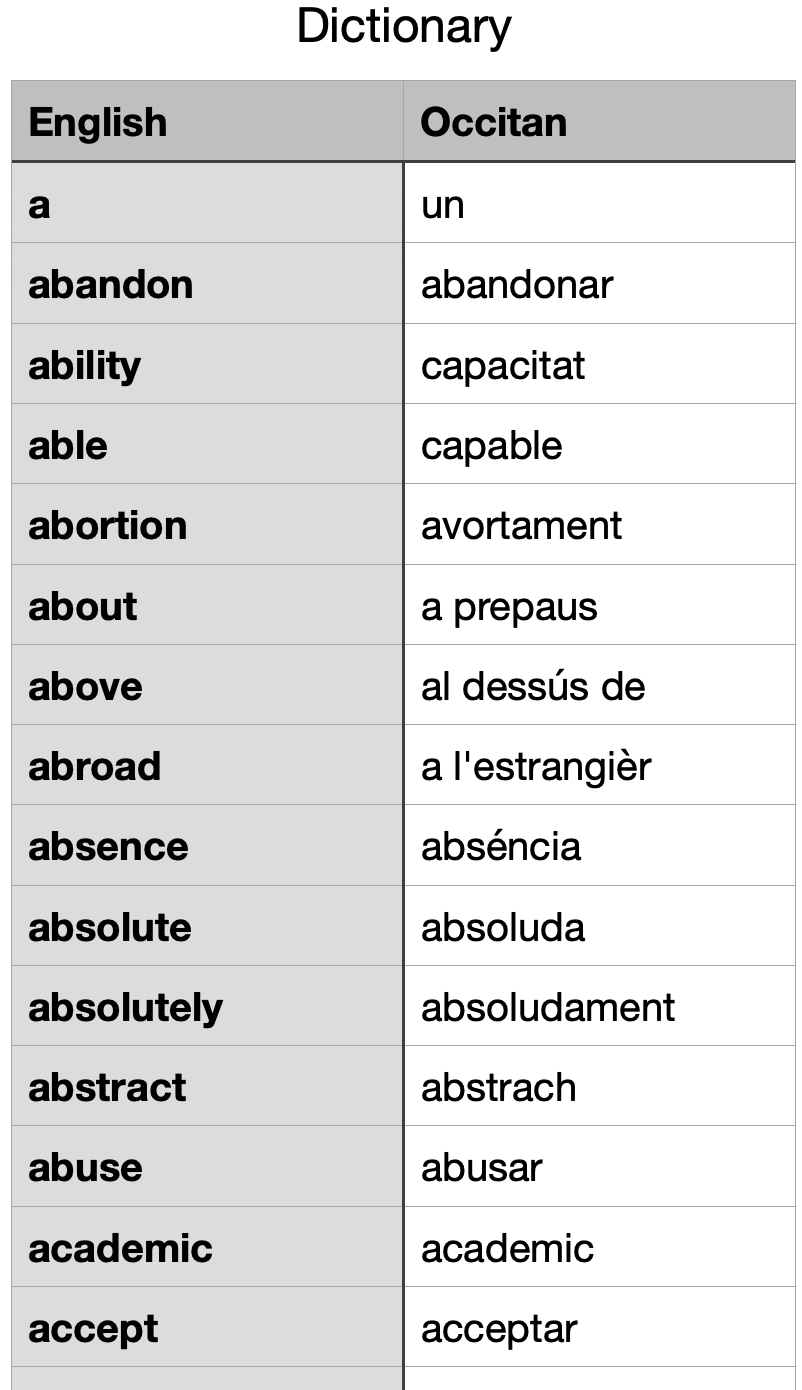
Task: Click the Occitan cell 'capable'
Action: click(x=492, y=445)
